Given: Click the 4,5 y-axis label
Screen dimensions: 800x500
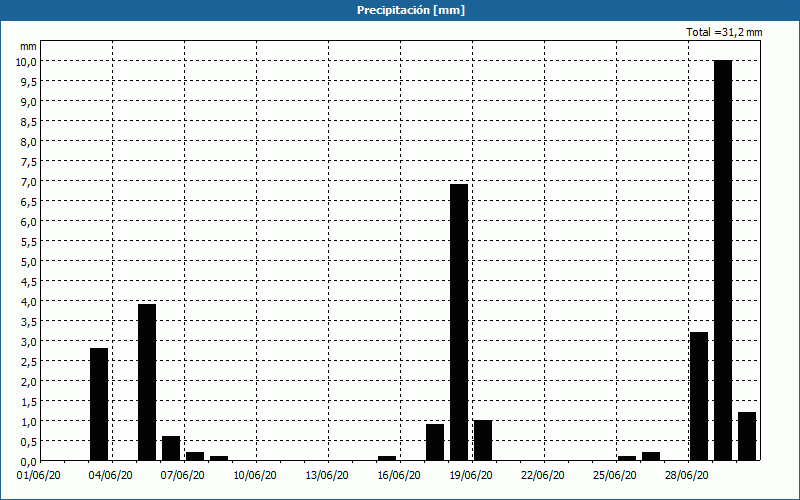Looking at the screenshot, I should [29, 281].
